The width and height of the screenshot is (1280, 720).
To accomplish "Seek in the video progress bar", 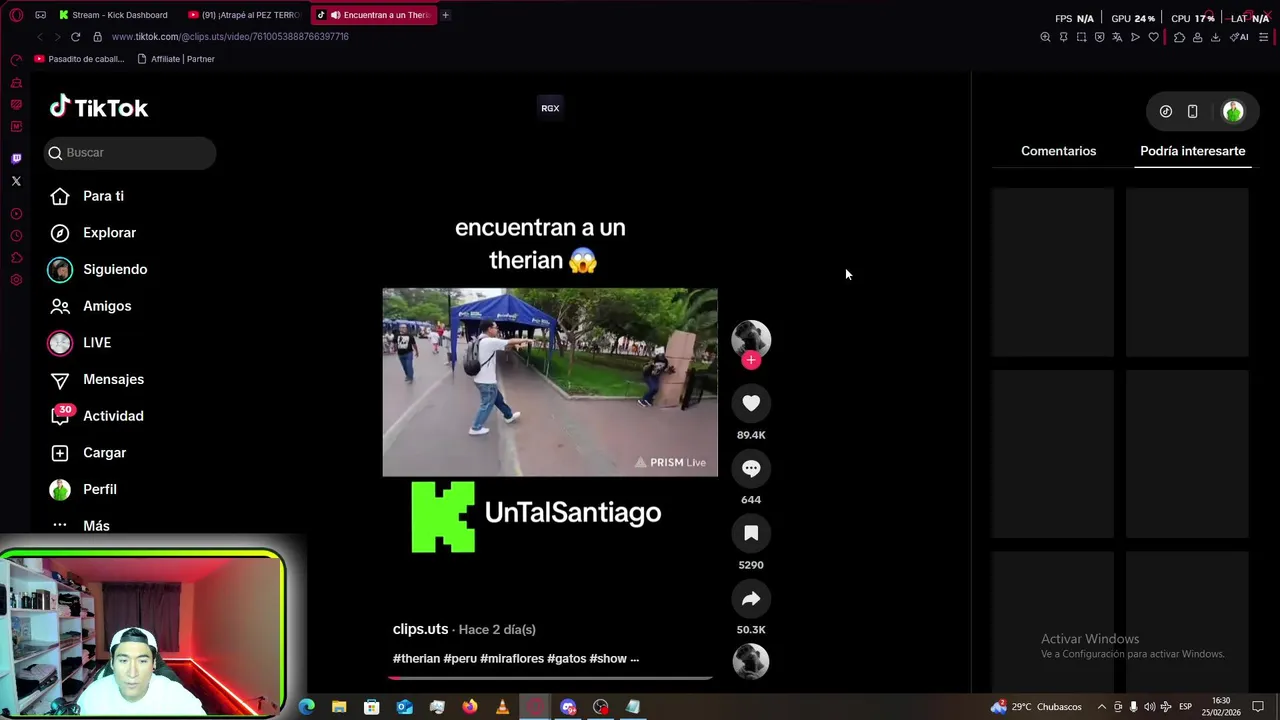I will coord(550,677).
